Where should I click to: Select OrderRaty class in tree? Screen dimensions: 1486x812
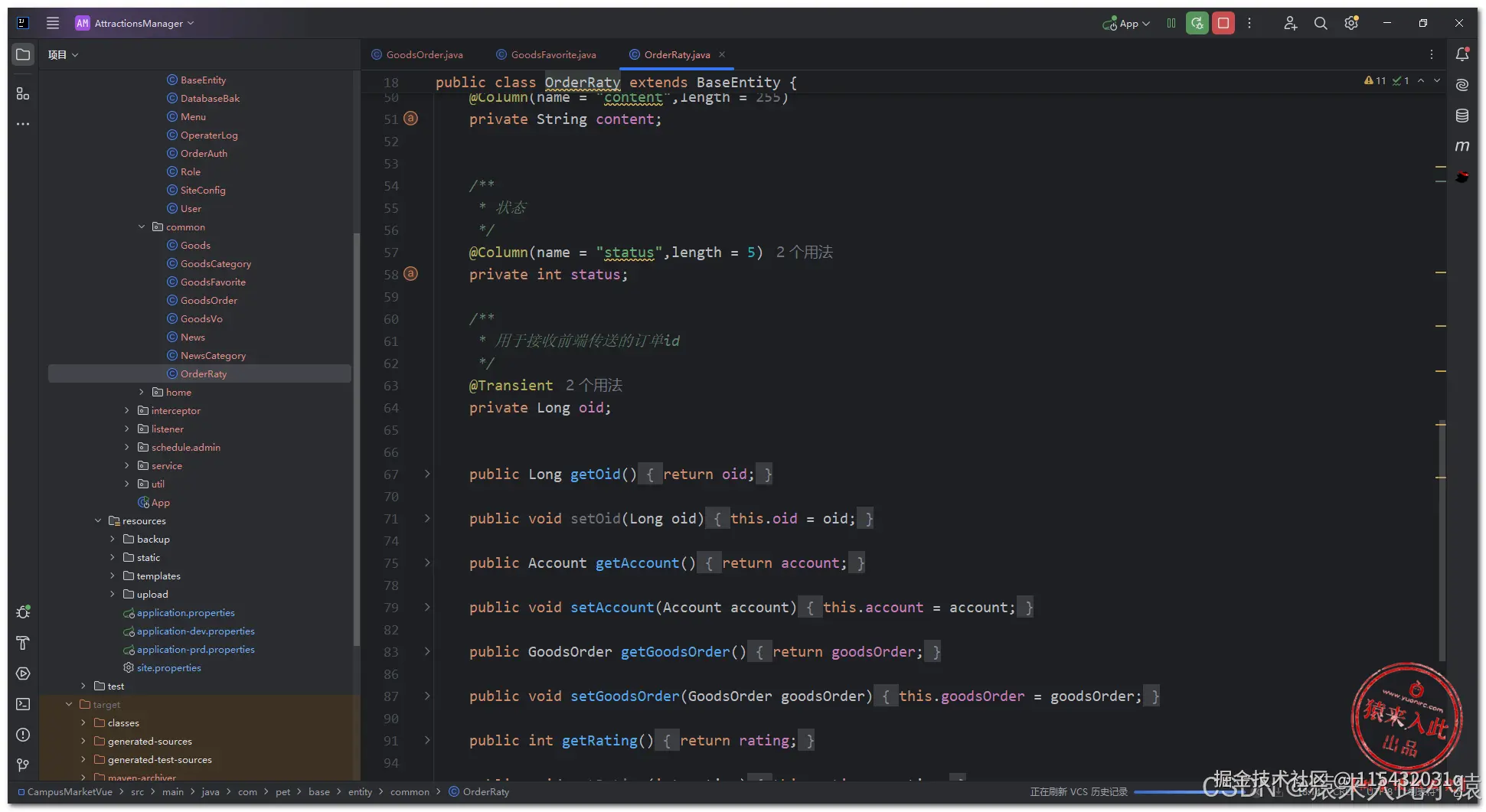199,373
